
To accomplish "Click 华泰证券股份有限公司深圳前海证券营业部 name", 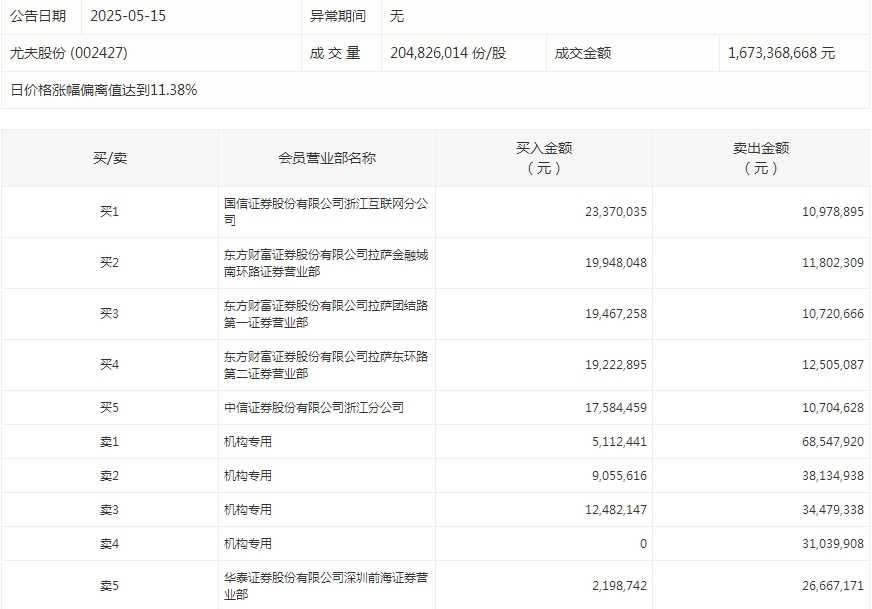I will coord(326,586).
